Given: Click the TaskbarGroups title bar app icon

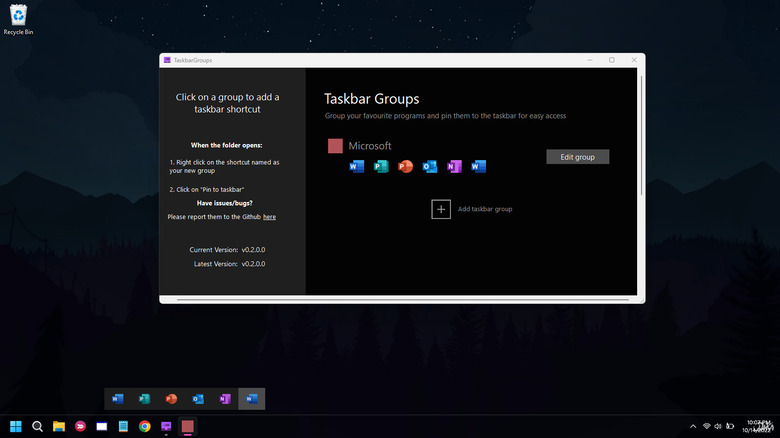Looking at the screenshot, I should point(167,60).
